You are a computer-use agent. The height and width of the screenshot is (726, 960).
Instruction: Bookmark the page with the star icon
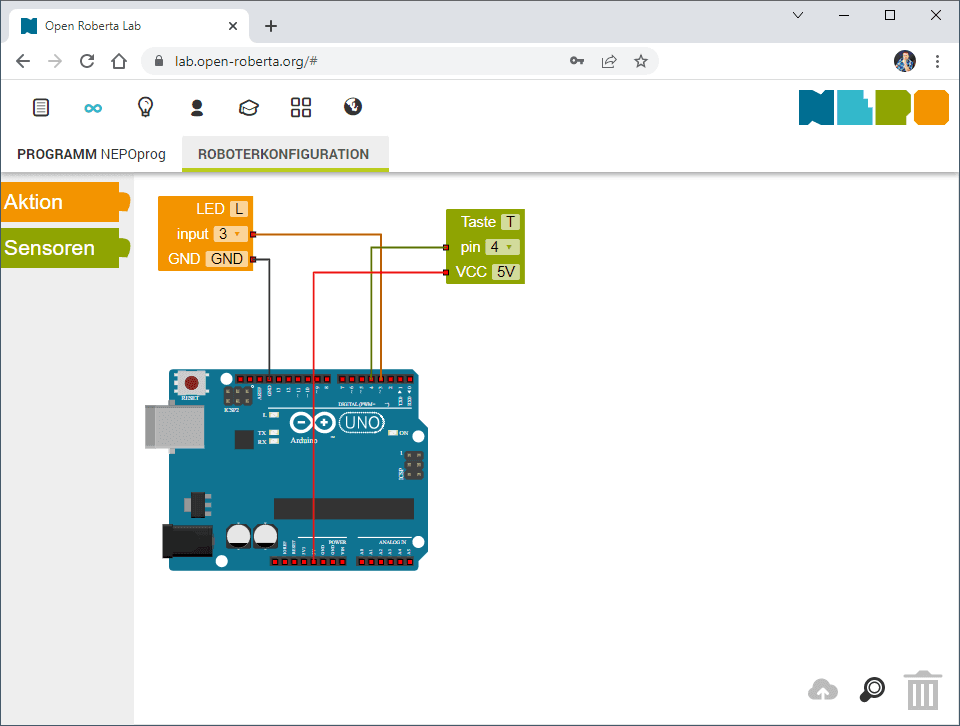[641, 61]
